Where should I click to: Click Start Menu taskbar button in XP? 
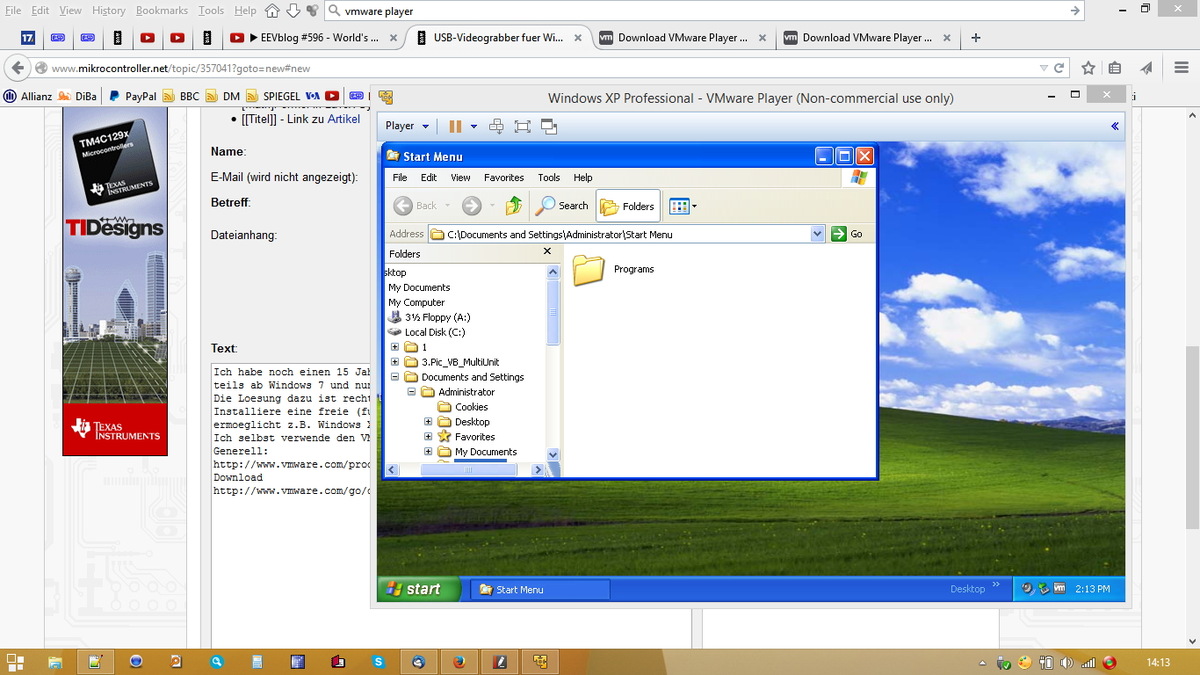(540, 590)
